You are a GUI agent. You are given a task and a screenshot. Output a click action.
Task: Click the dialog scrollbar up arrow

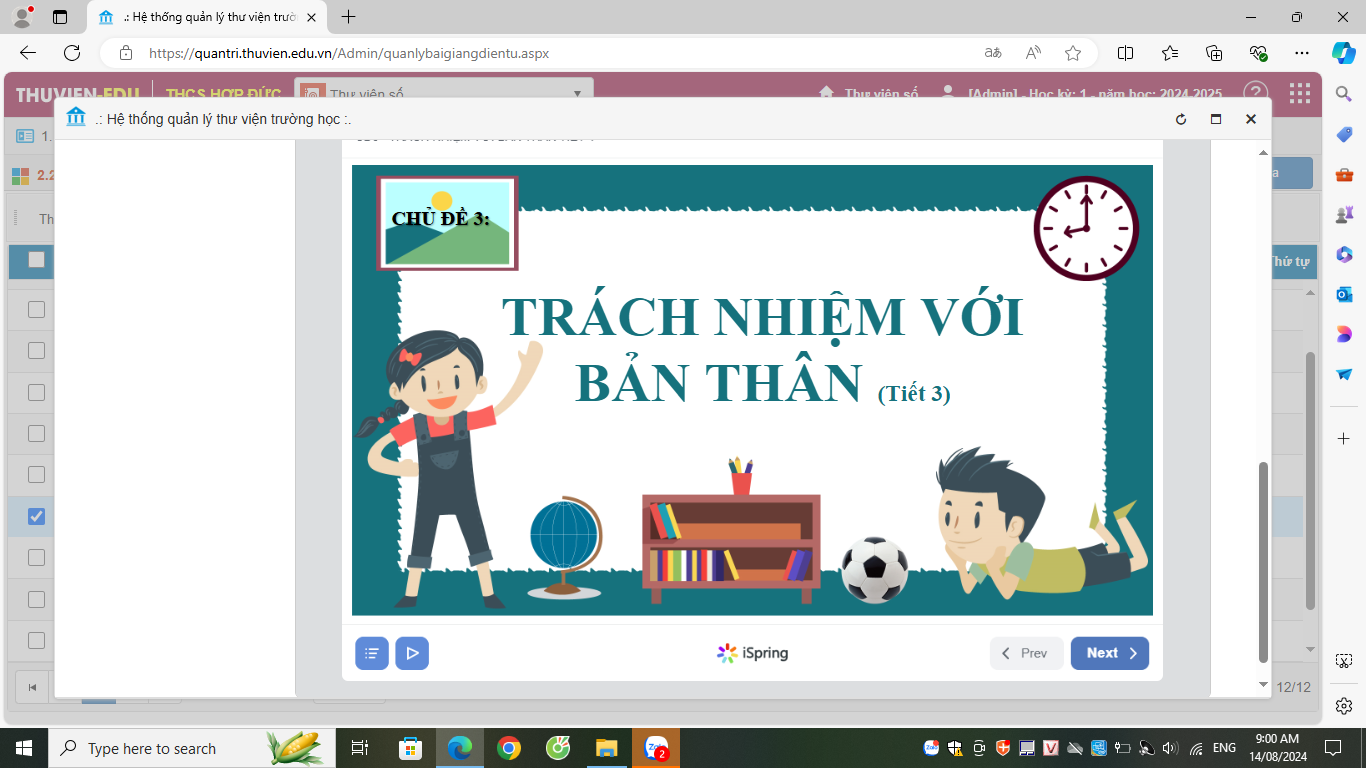coord(1263,152)
